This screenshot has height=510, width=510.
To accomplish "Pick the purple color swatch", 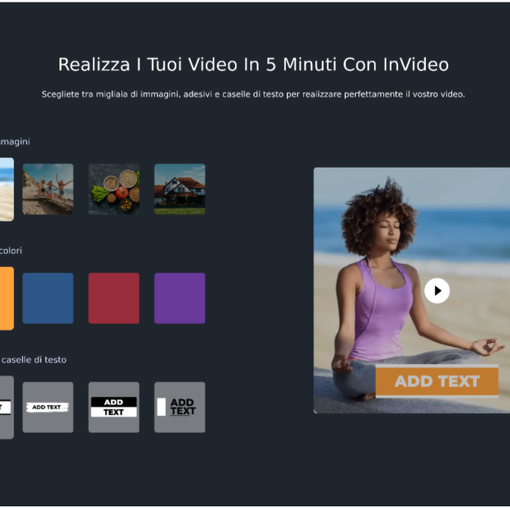I will coord(180,298).
